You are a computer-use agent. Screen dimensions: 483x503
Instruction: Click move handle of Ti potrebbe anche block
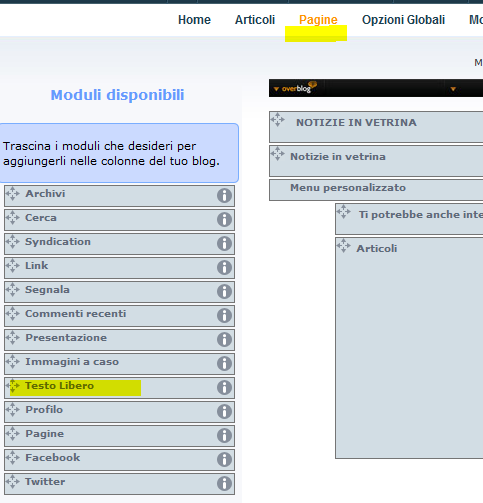344,212
